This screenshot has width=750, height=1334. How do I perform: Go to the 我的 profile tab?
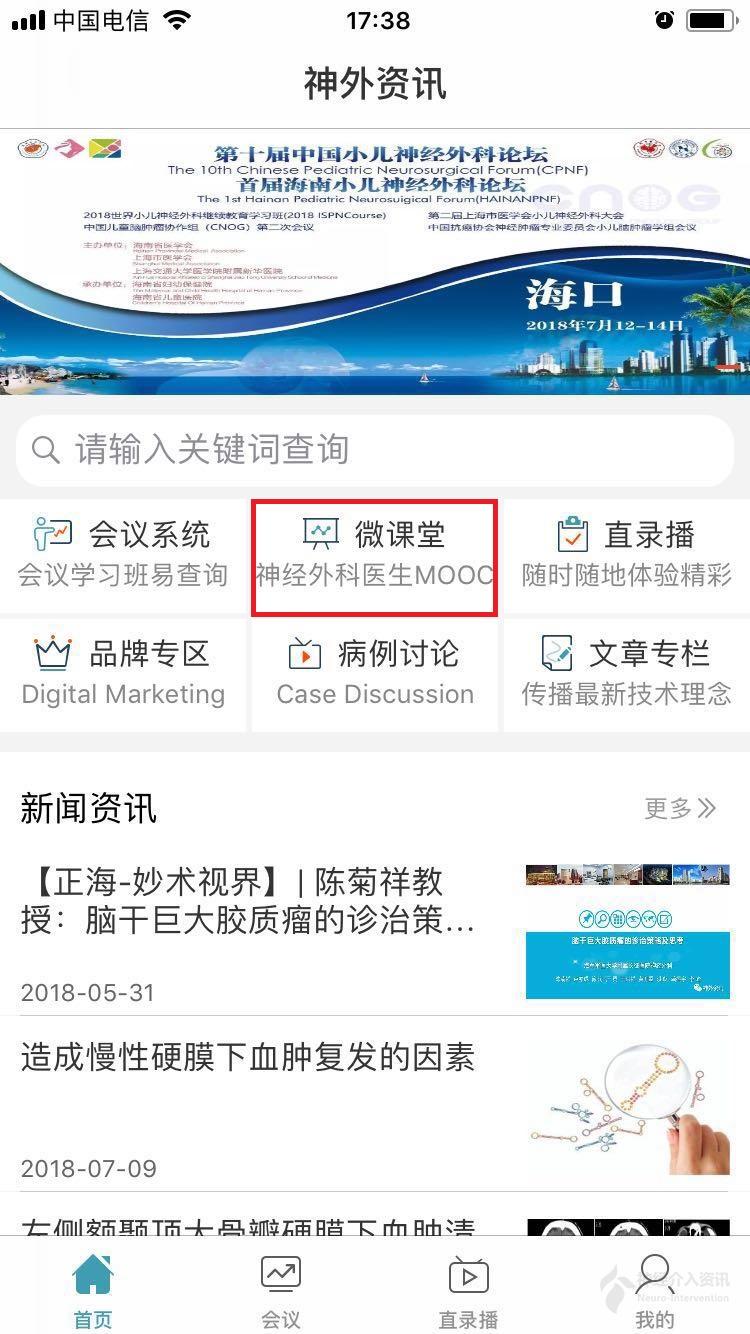(655, 1289)
